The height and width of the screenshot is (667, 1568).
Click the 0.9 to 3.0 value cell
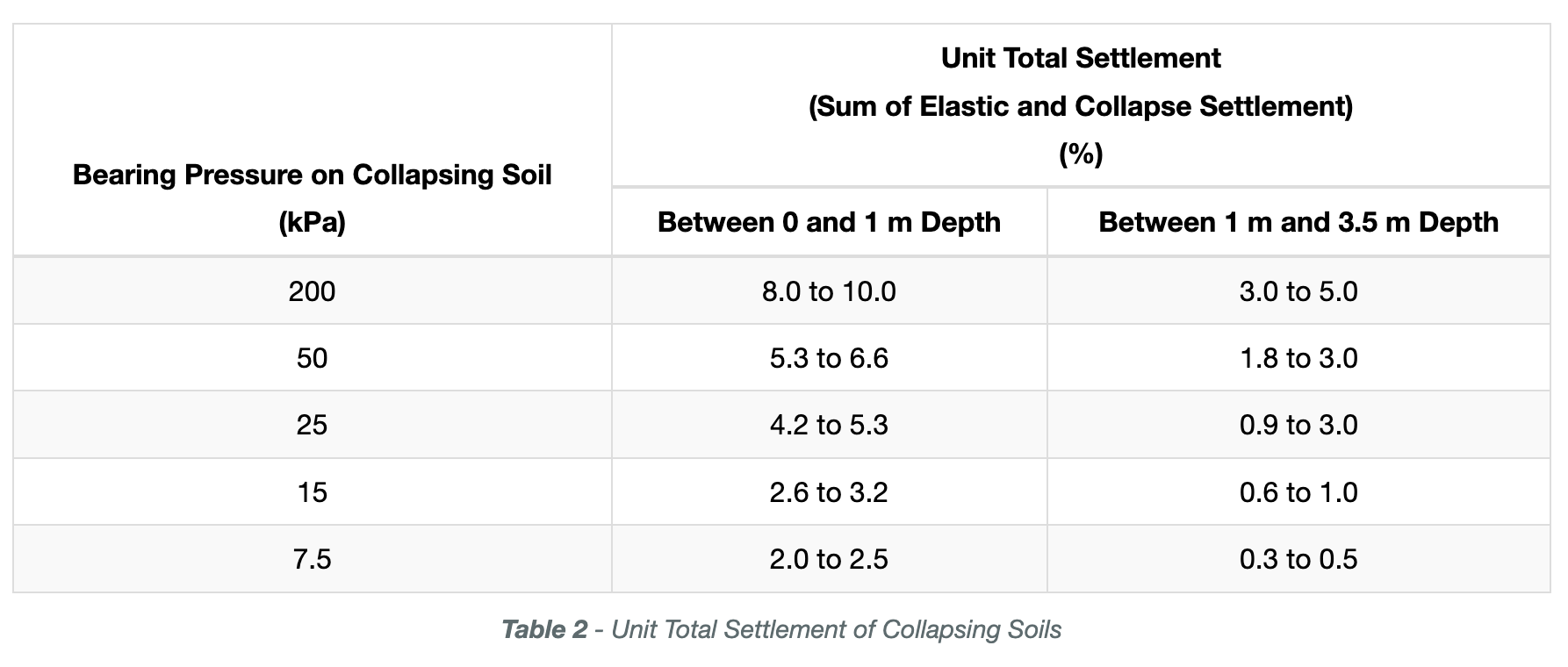[x=1298, y=425]
